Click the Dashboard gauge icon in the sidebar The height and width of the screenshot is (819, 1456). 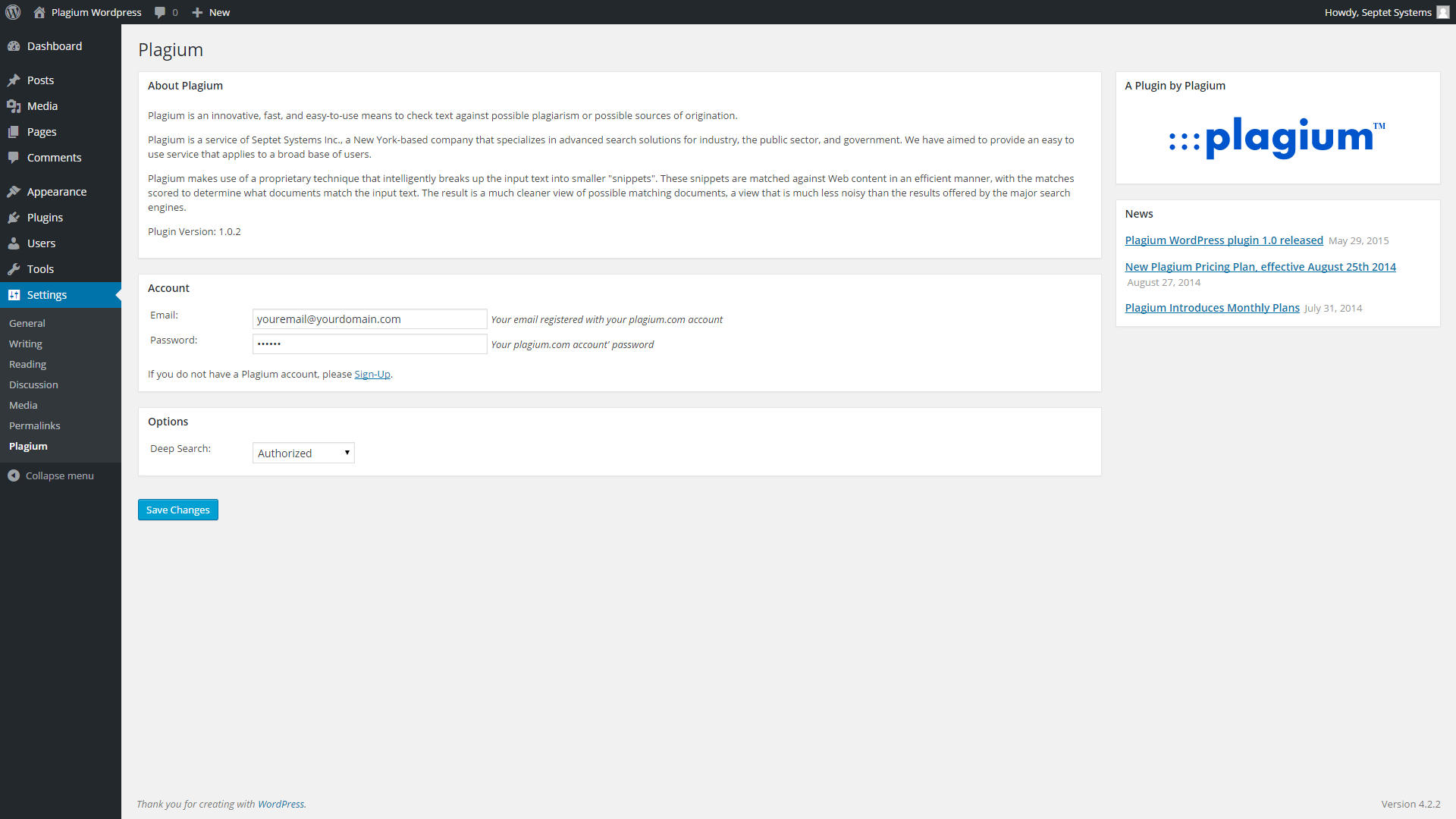pyautogui.click(x=14, y=46)
